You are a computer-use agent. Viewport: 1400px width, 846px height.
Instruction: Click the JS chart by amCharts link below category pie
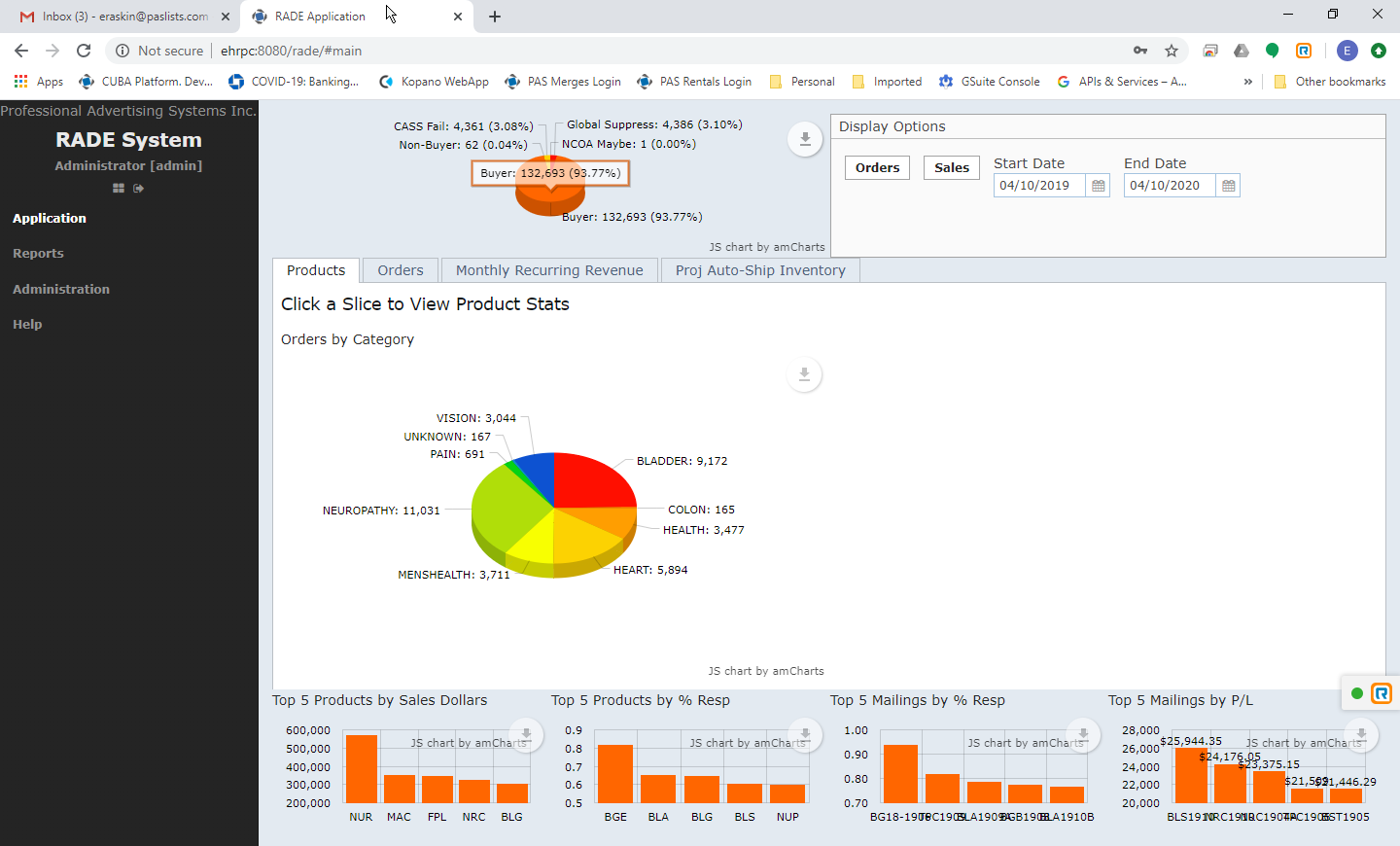click(x=766, y=671)
